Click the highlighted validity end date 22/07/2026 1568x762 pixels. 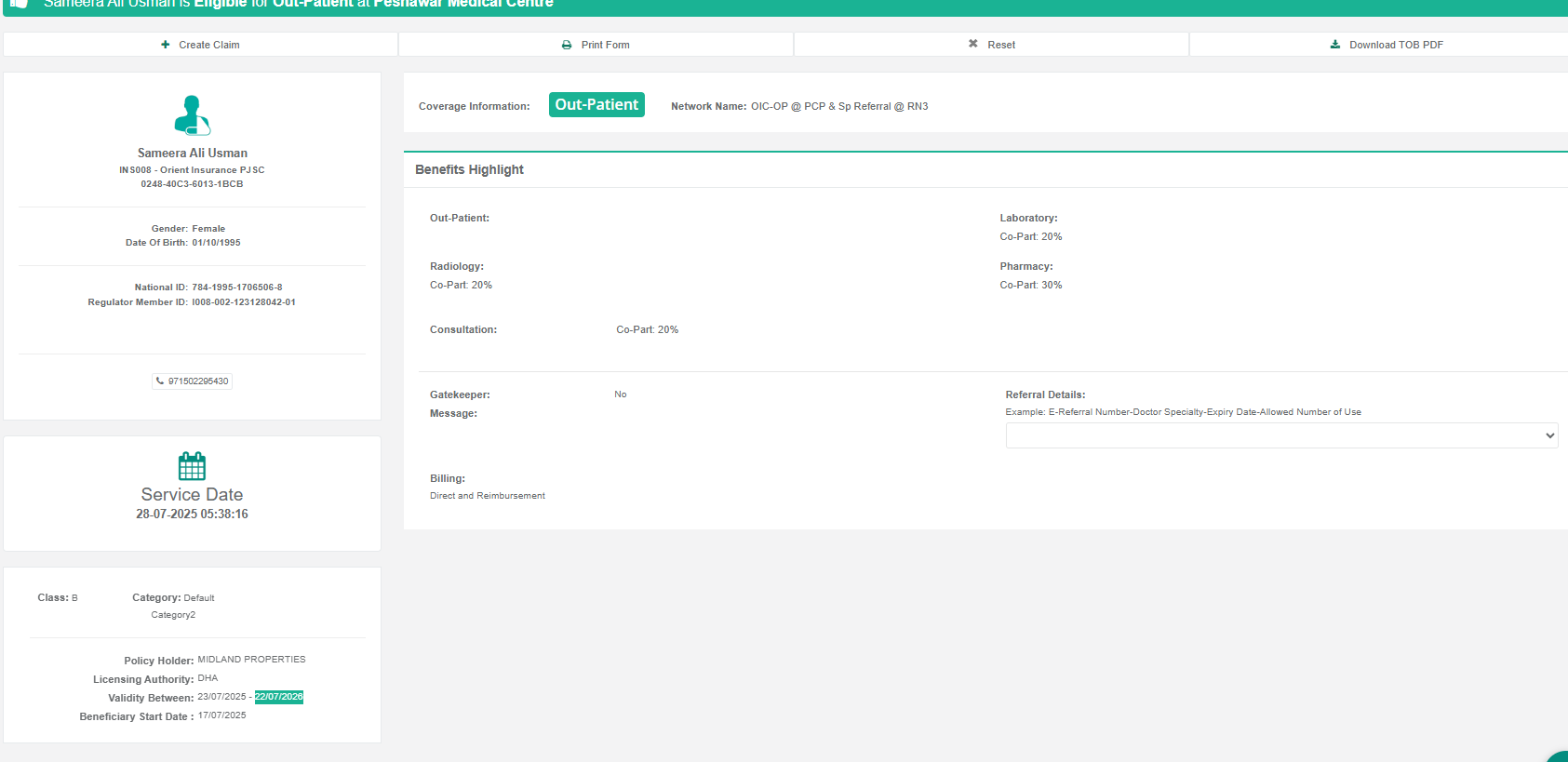(x=279, y=697)
